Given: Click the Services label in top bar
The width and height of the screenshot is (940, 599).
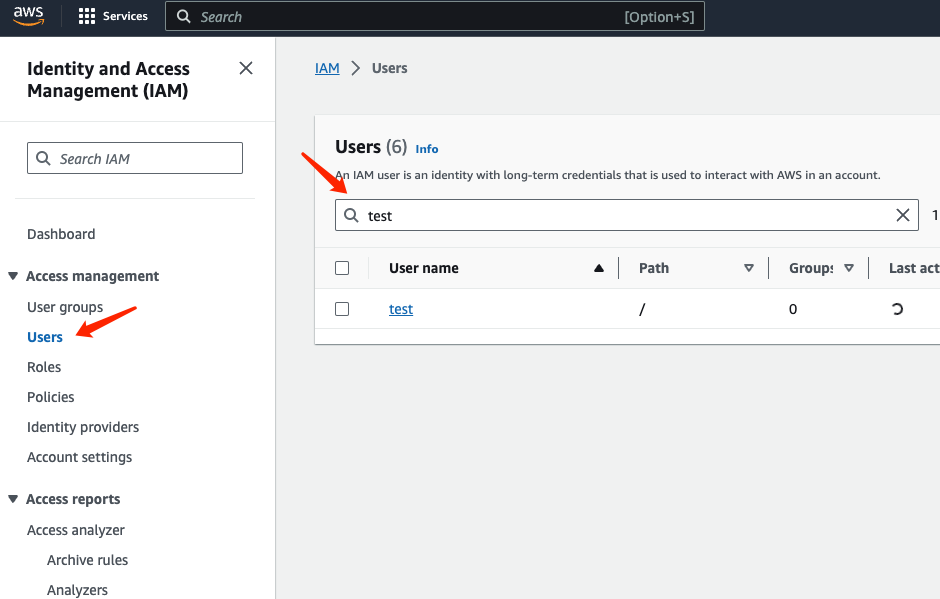Looking at the screenshot, I should 125,16.
